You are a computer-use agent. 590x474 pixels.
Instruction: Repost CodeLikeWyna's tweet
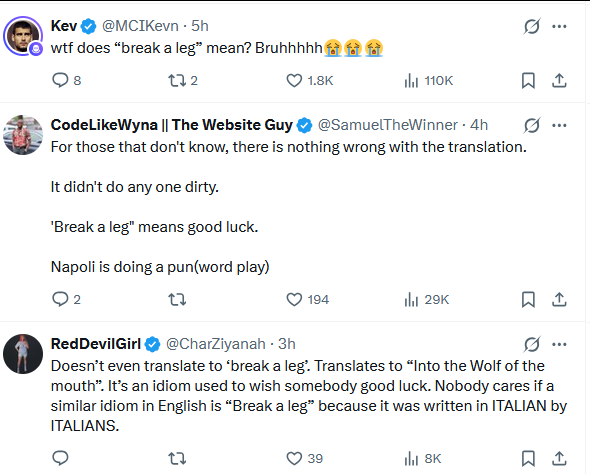pos(177,300)
